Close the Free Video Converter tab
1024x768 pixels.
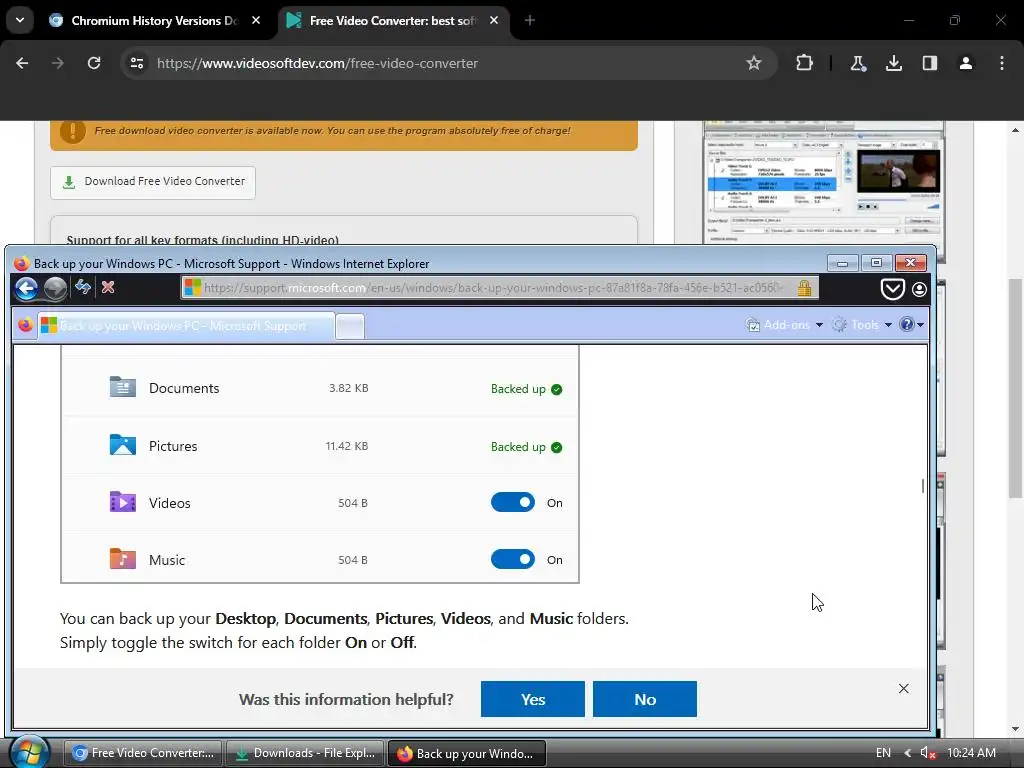click(x=494, y=20)
